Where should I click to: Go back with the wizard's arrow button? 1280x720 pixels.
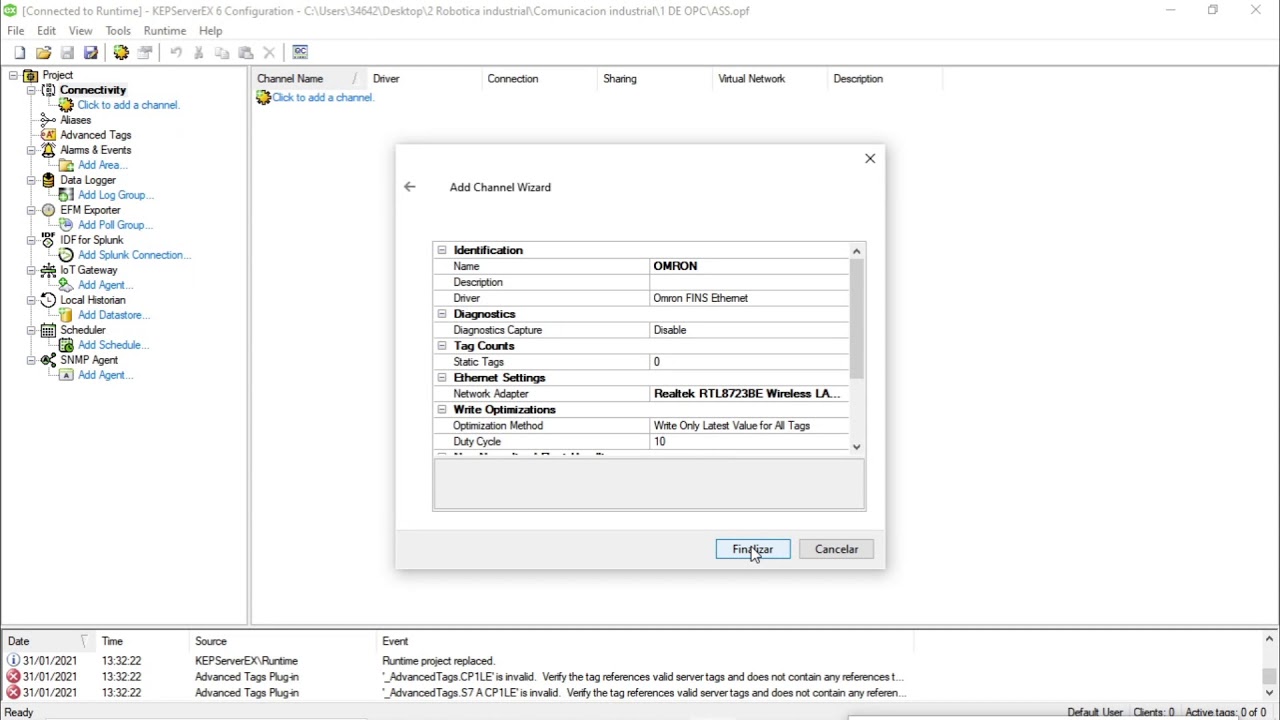[410, 187]
